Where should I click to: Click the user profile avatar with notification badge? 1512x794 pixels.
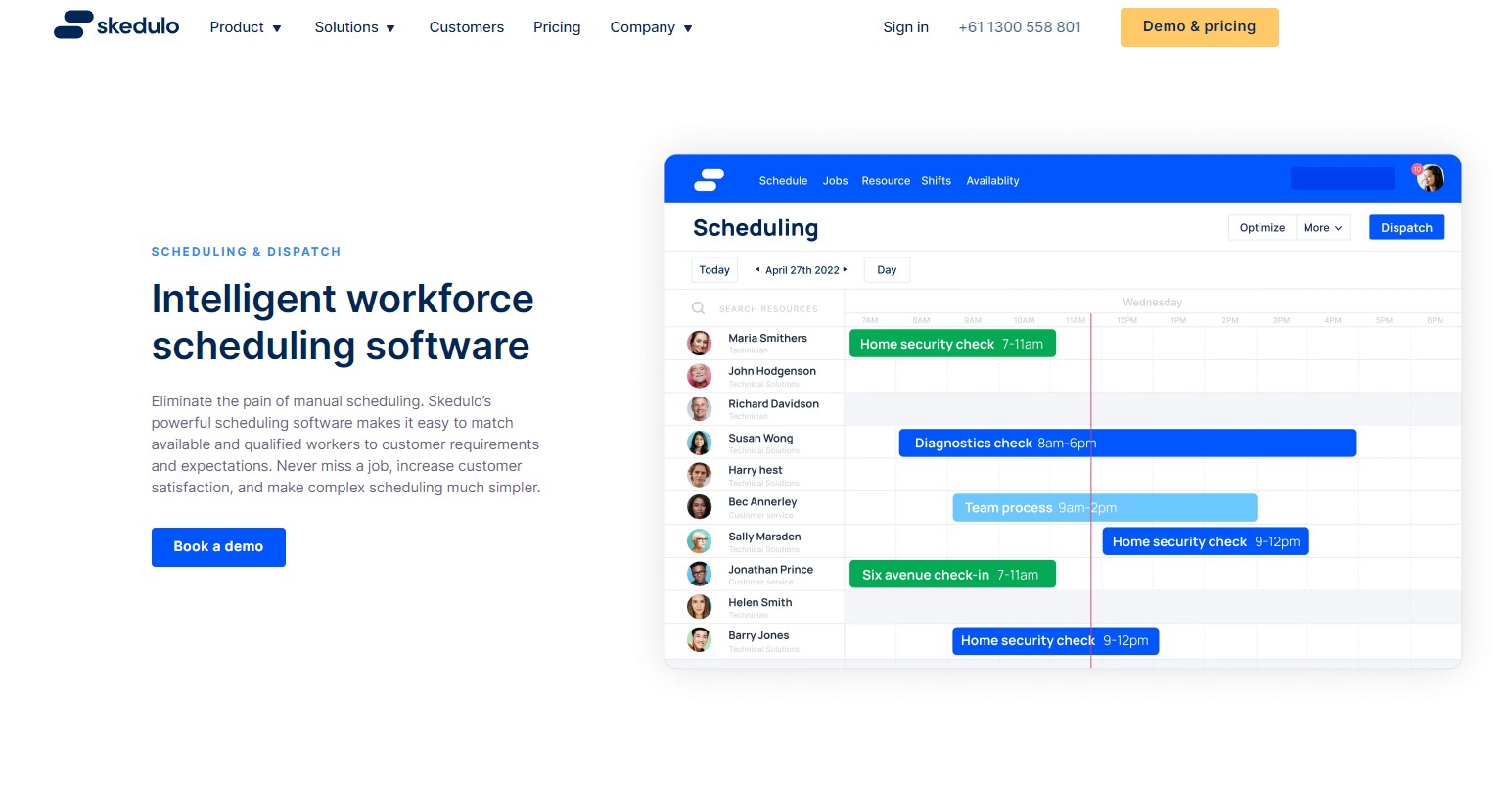click(x=1430, y=178)
